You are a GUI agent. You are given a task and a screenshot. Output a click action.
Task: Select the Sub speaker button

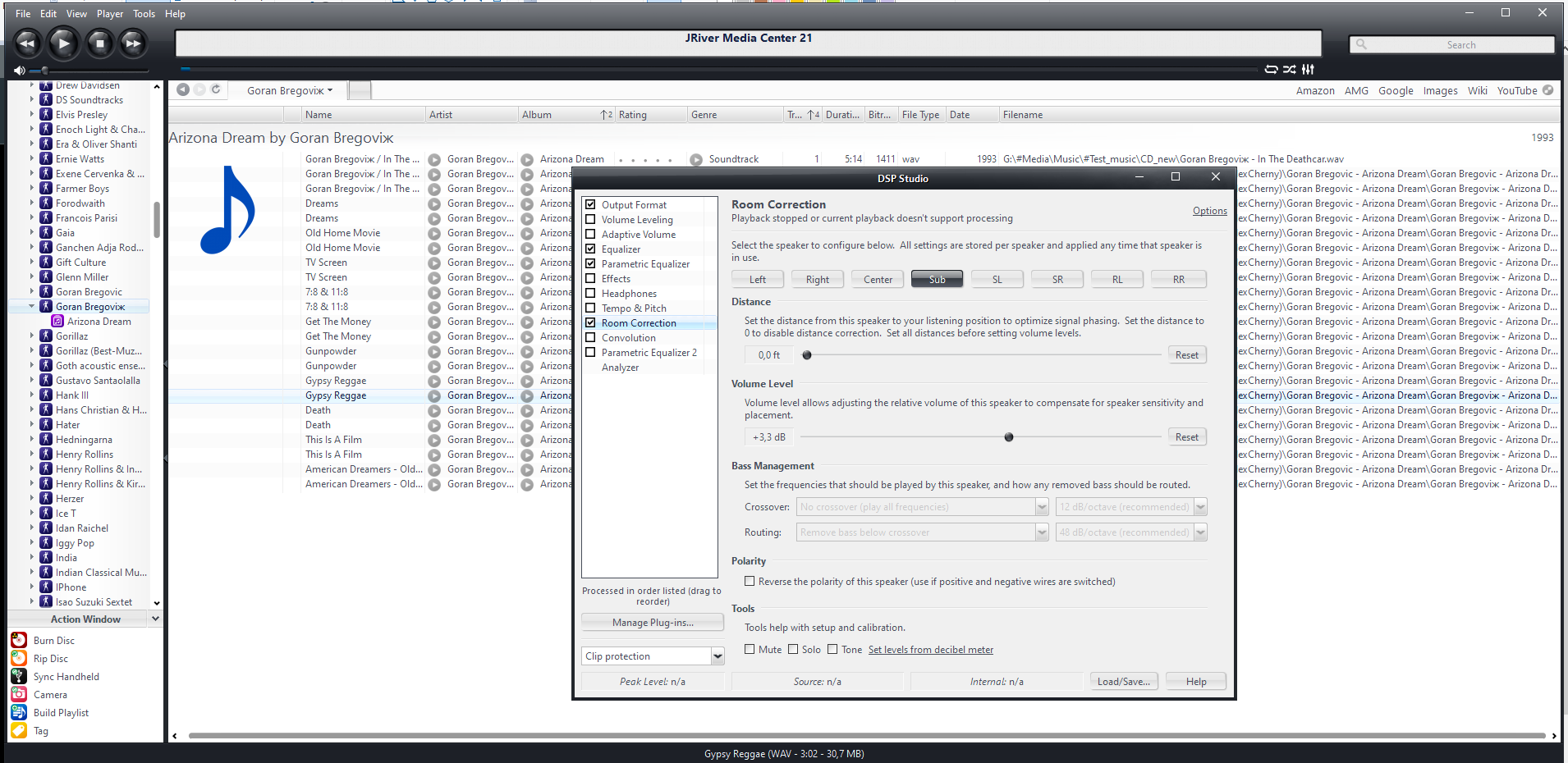937,280
